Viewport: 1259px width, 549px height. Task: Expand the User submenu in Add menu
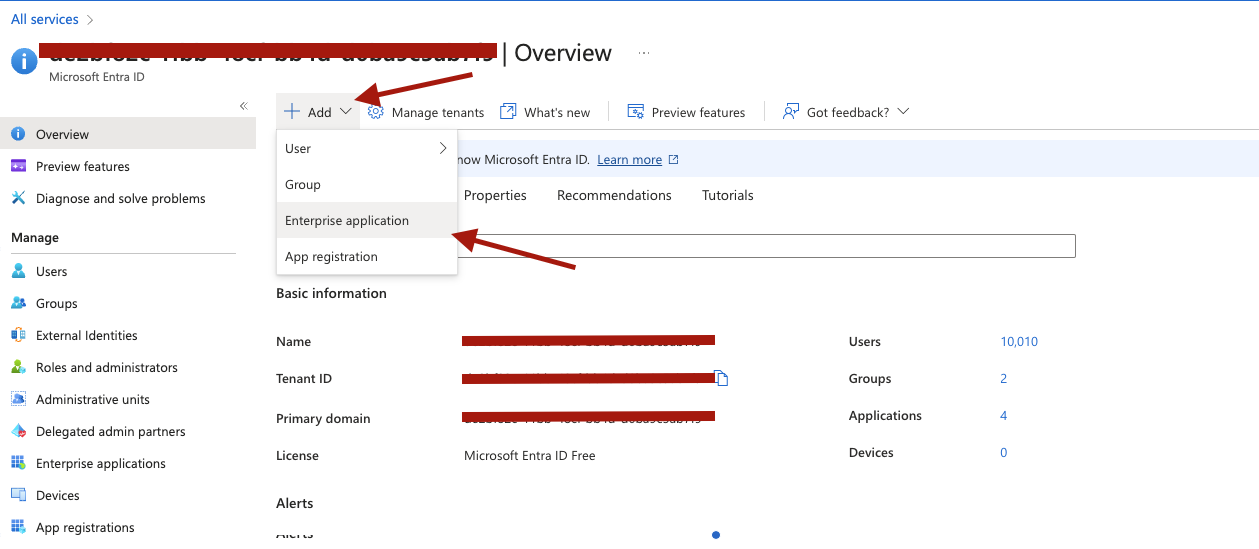[x=367, y=148]
